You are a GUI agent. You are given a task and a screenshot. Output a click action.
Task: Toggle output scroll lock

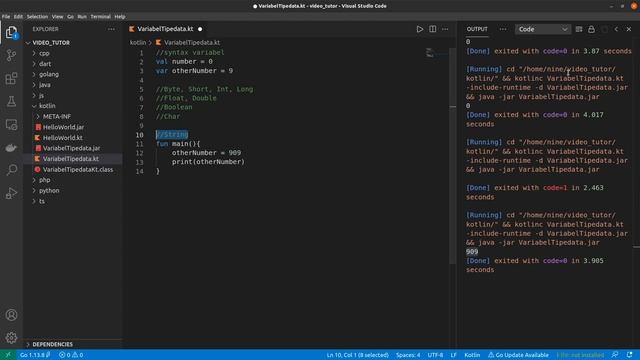tap(591, 29)
